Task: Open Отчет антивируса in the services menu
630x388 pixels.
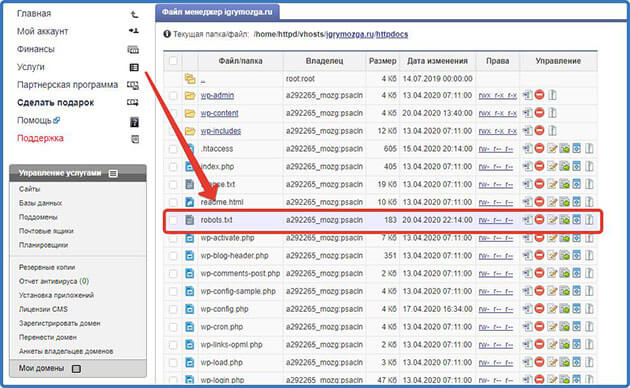Action: (x=54, y=281)
